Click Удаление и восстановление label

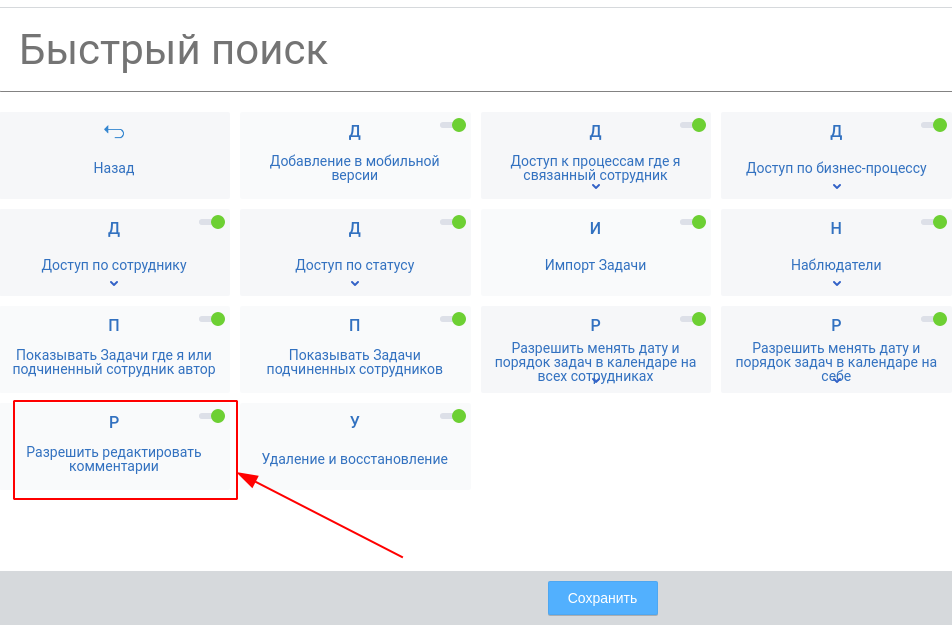click(355, 459)
